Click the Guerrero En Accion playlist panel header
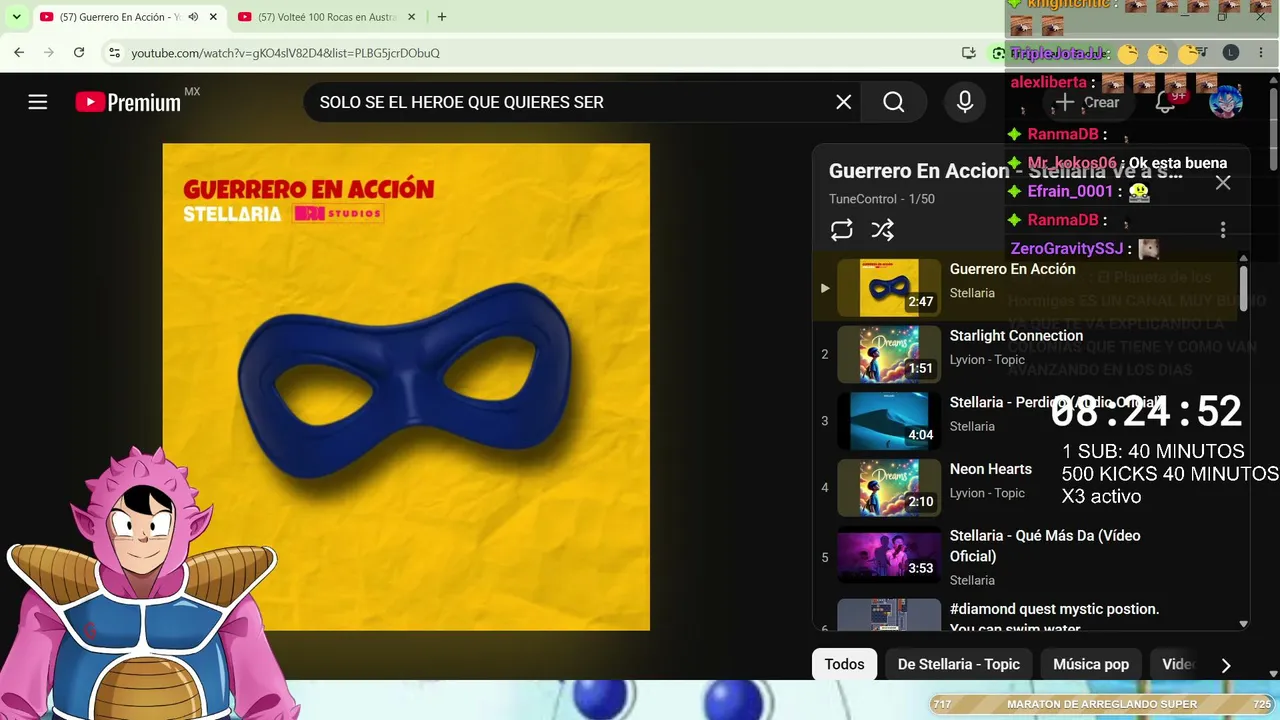 click(1005, 171)
